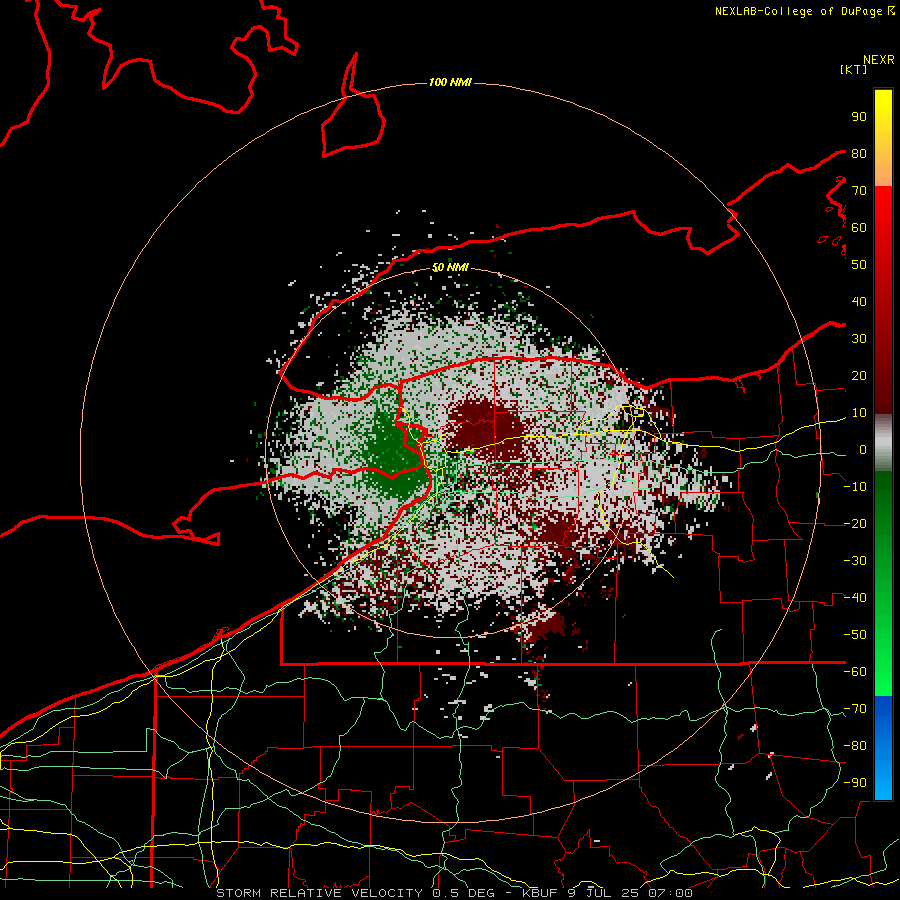Click the positive 50 knots scale label
This screenshot has height=900, width=900.
pos(859,265)
